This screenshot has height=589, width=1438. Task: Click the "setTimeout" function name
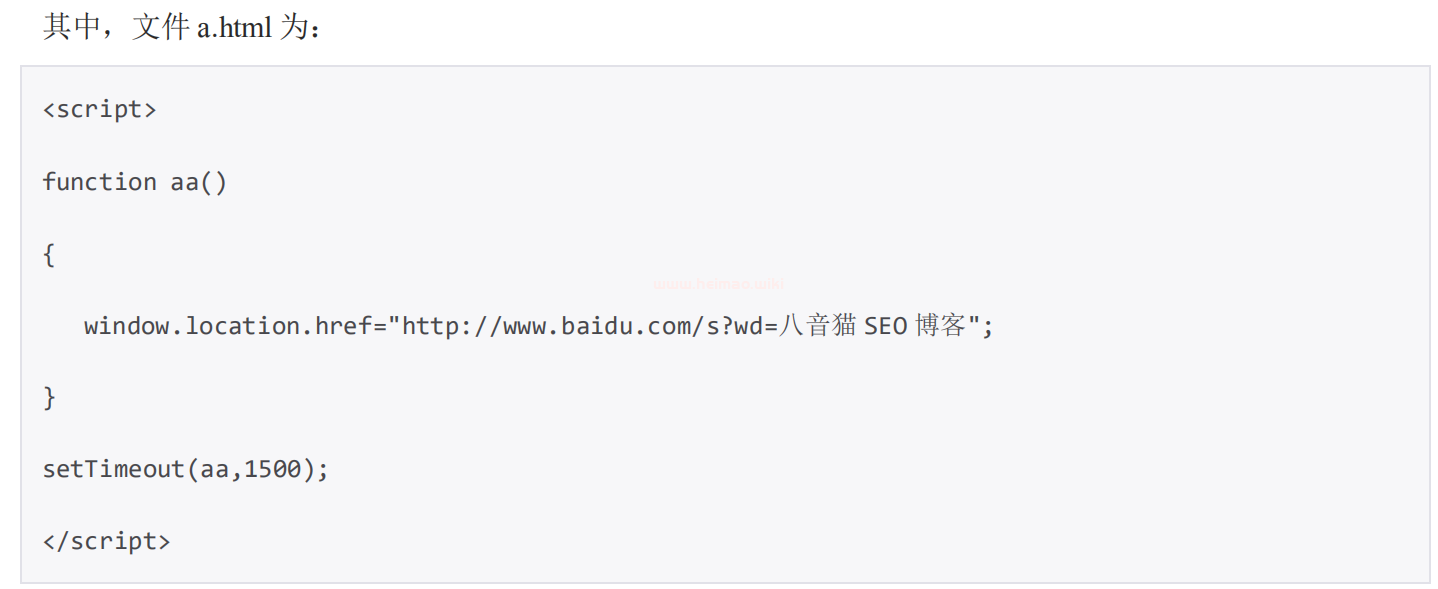pos(113,469)
